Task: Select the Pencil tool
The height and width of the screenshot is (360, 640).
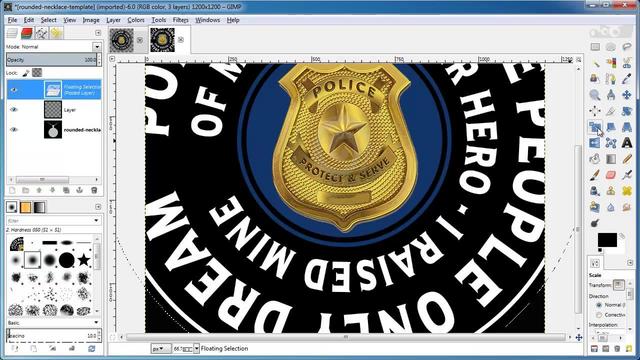Action: pyautogui.click(x=627, y=159)
